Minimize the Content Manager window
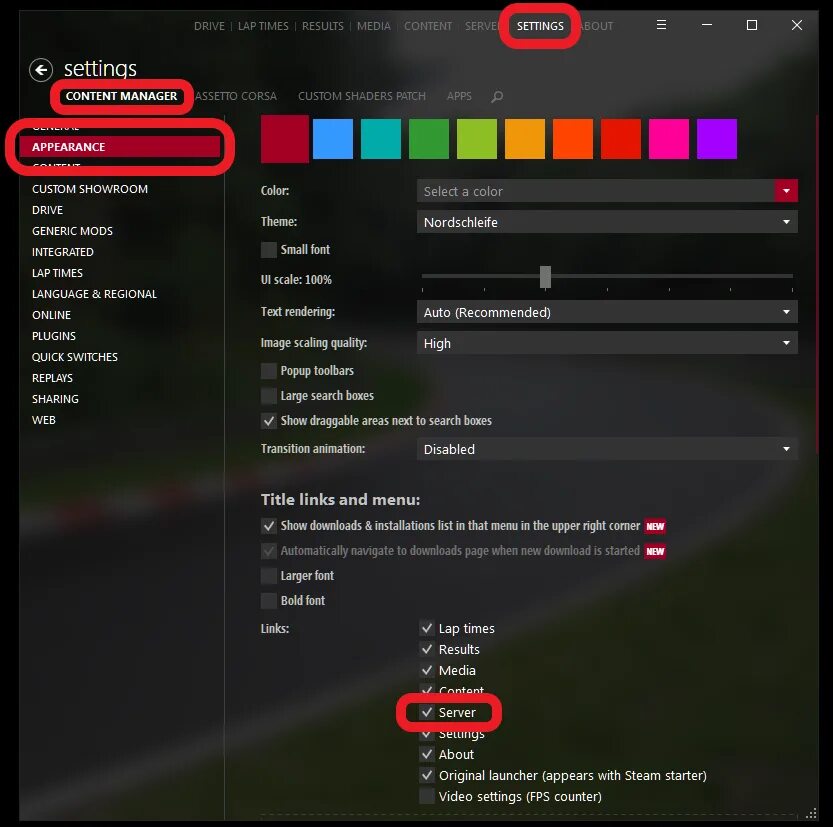The height and width of the screenshot is (827, 833). coord(707,25)
